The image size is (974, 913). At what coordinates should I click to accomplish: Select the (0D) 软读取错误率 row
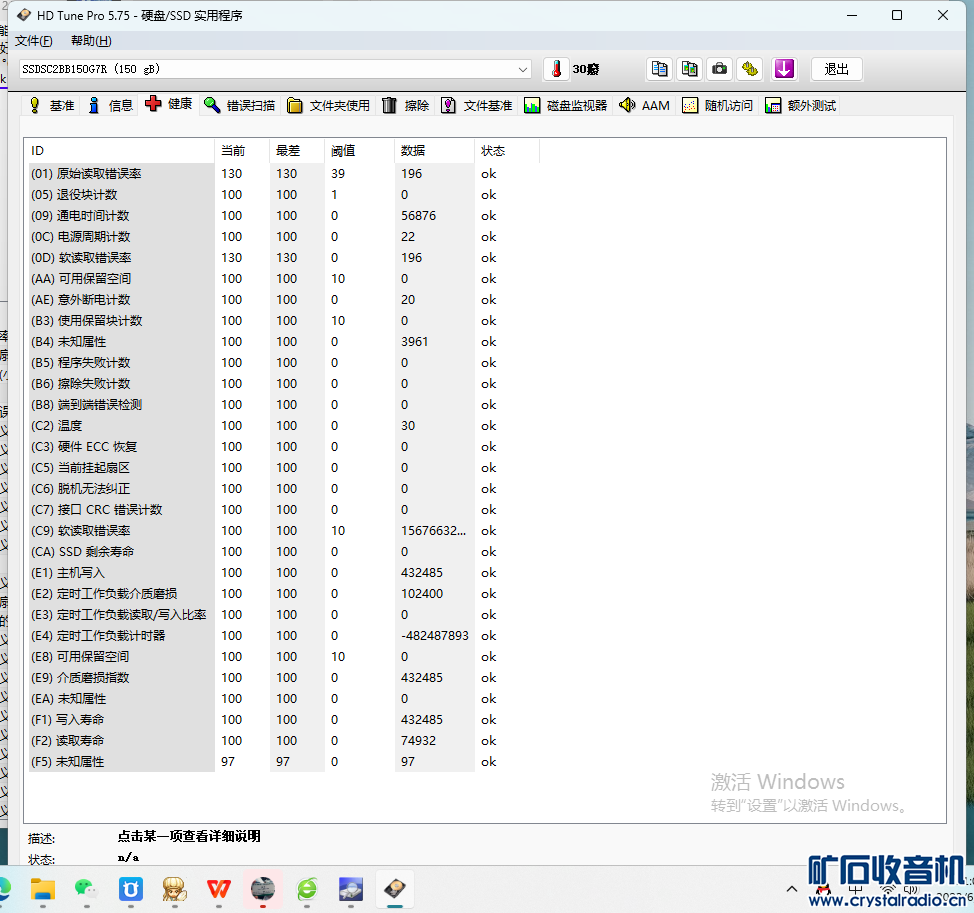coord(284,258)
